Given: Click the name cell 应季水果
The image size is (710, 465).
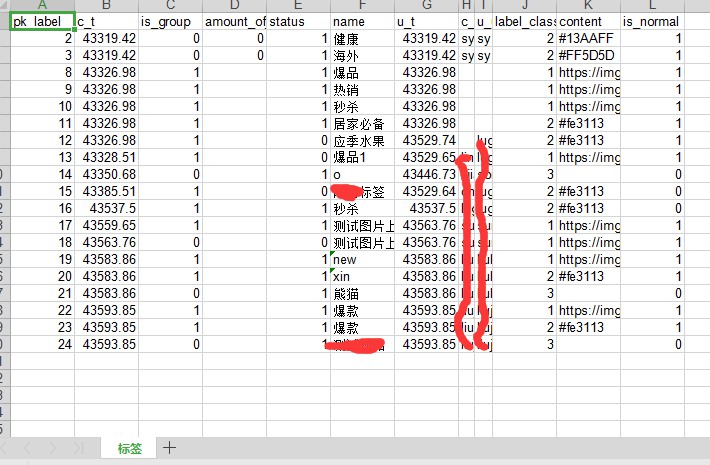Looking at the screenshot, I should (x=362, y=141).
